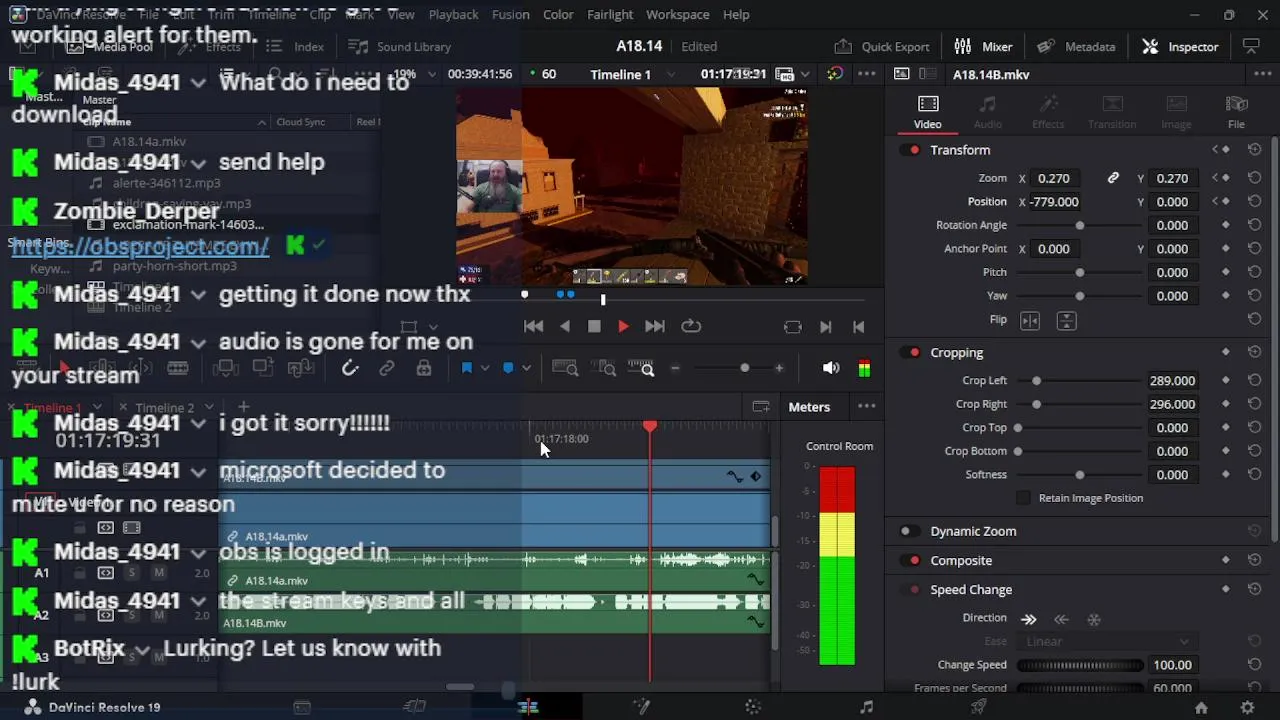
Task: Zoom in the timeline with plus button
Action: click(x=779, y=369)
